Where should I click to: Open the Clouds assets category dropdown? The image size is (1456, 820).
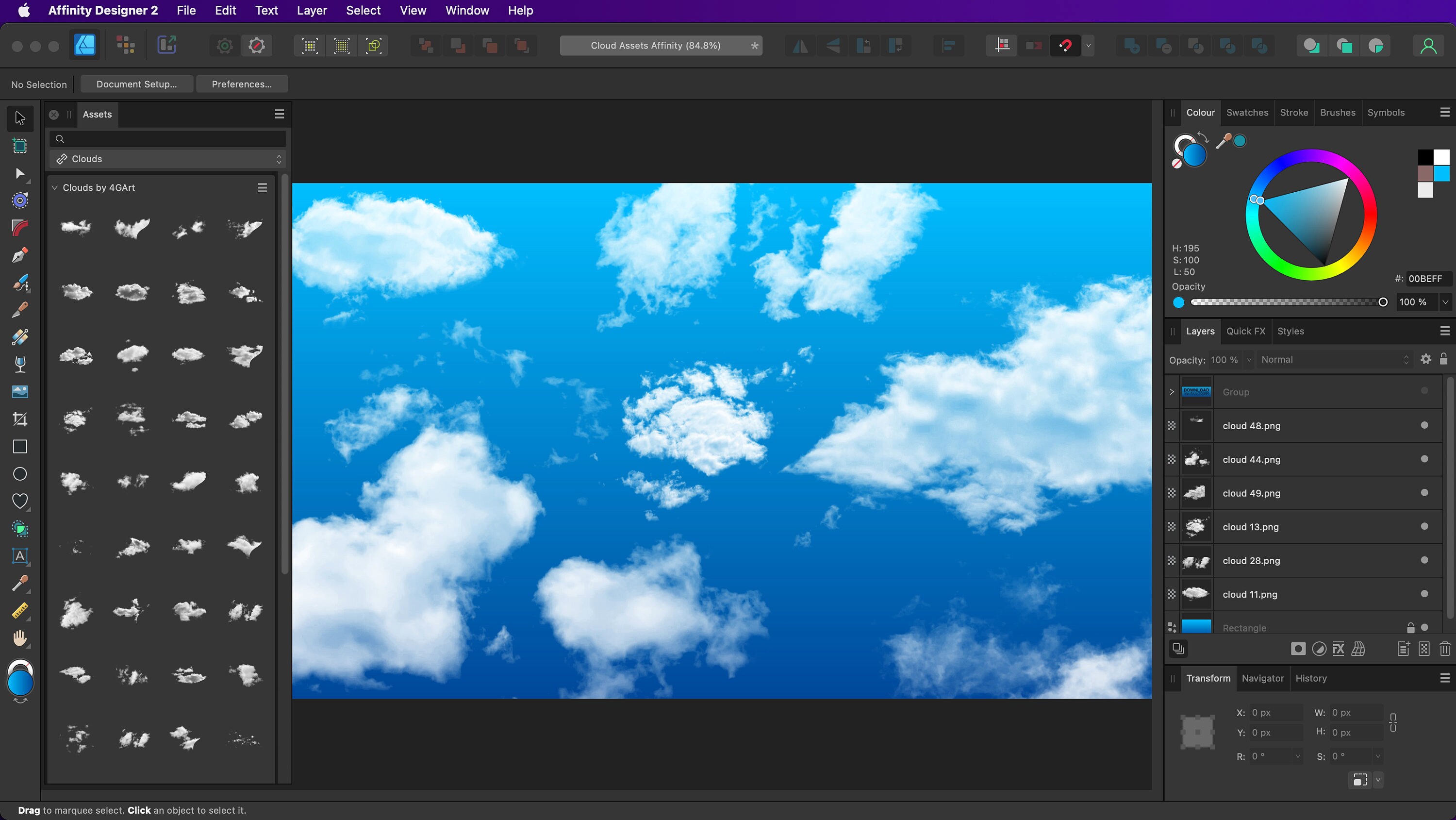tap(279, 159)
